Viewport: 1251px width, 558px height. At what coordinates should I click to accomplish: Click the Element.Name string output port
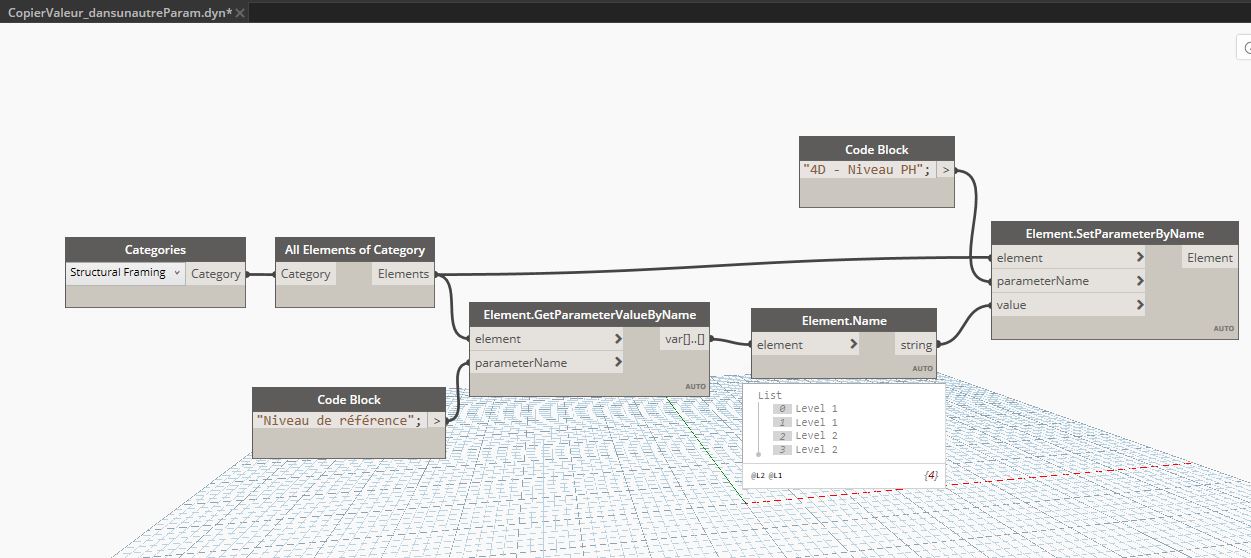[x=915, y=345]
